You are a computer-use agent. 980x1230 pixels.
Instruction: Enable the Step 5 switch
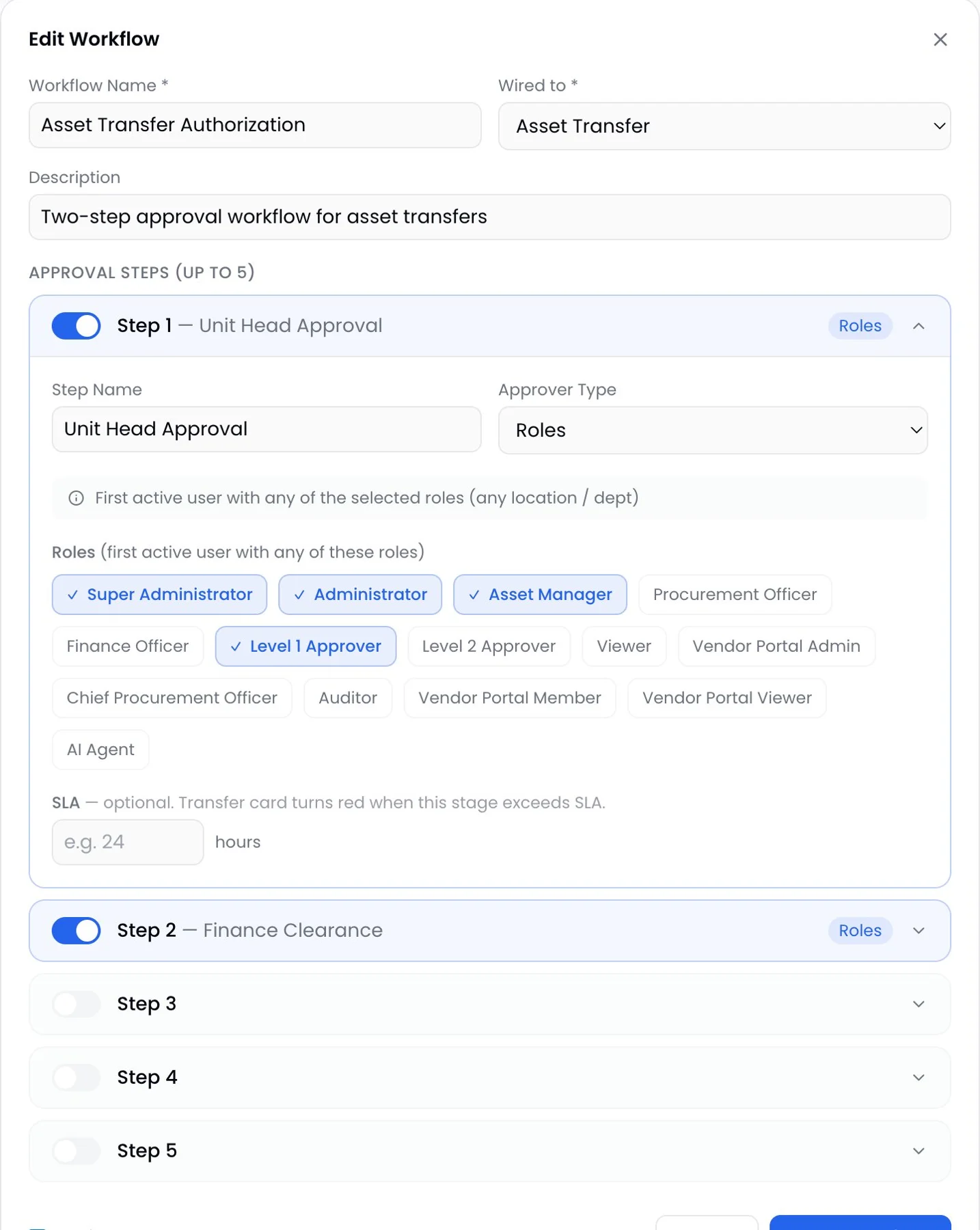point(76,1151)
